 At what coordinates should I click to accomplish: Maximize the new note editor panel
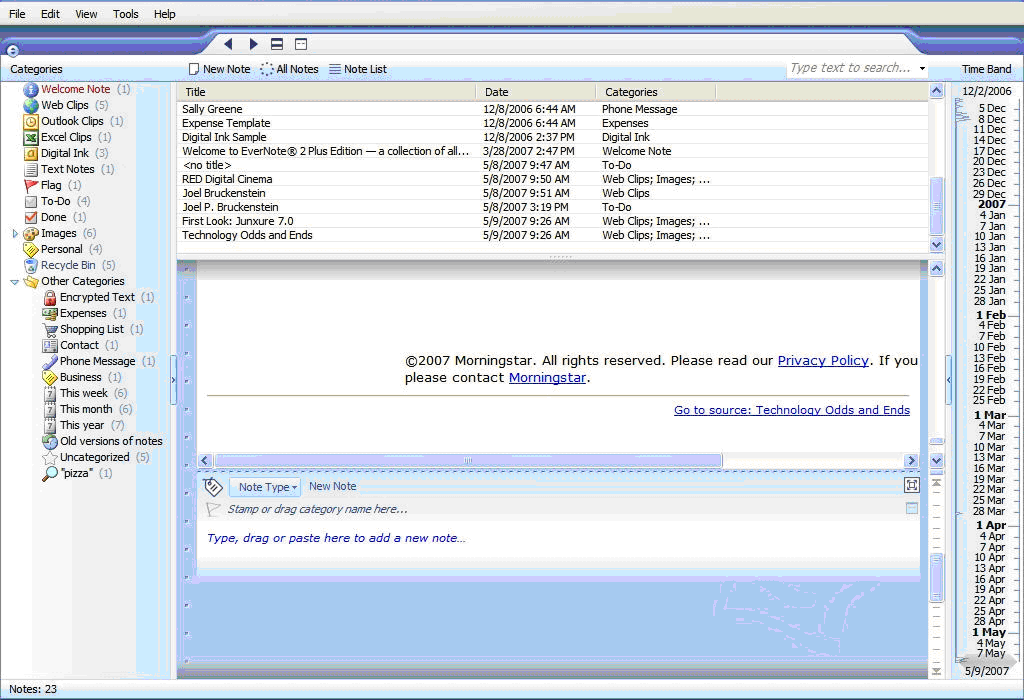pyautogui.click(x=911, y=485)
